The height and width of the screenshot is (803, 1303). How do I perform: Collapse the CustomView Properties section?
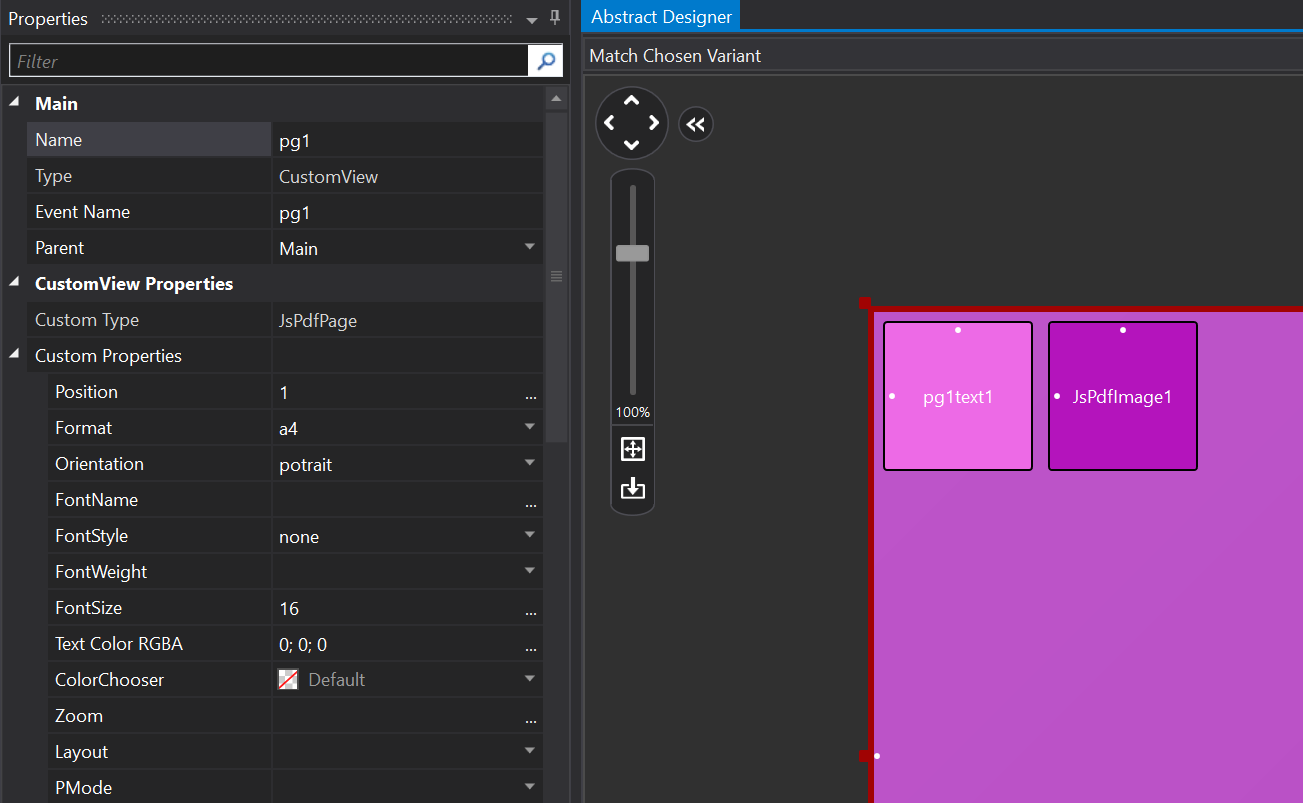(x=14, y=283)
